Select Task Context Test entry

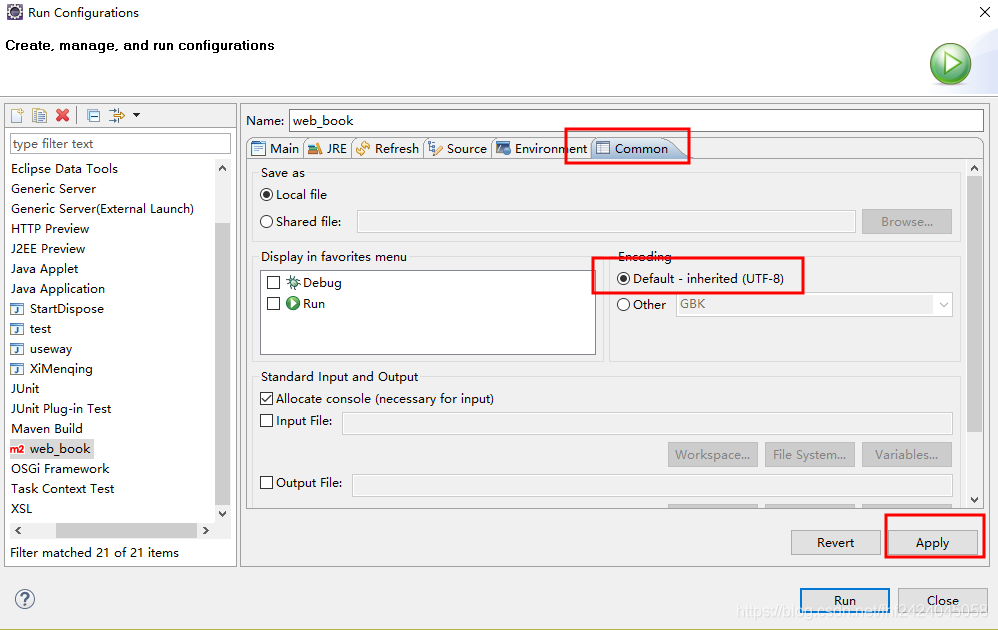tap(62, 489)
